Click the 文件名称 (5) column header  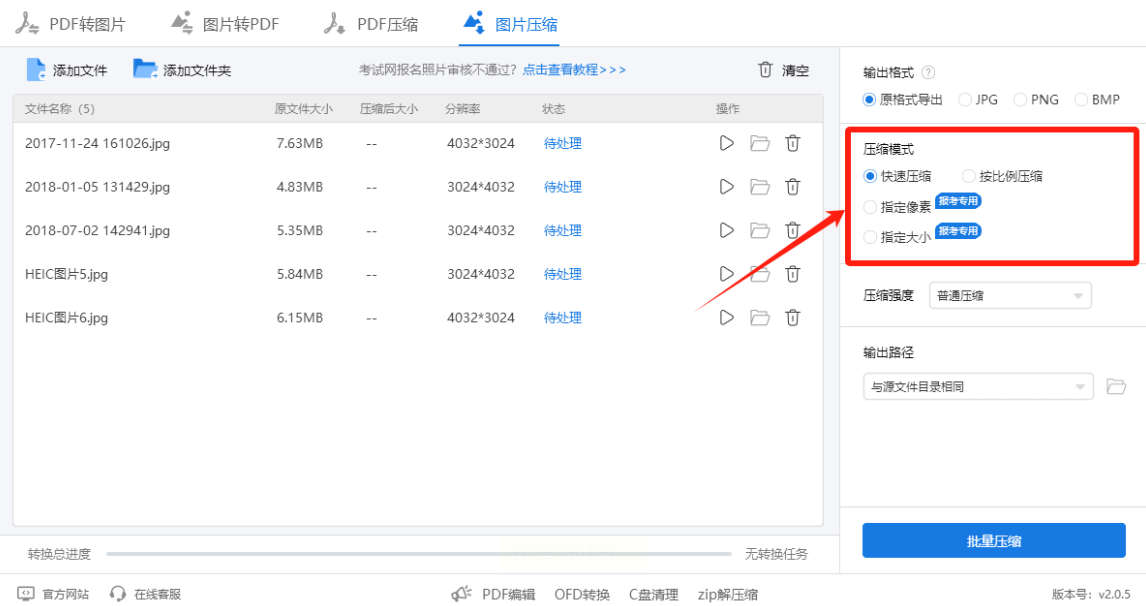pos(60,109)
